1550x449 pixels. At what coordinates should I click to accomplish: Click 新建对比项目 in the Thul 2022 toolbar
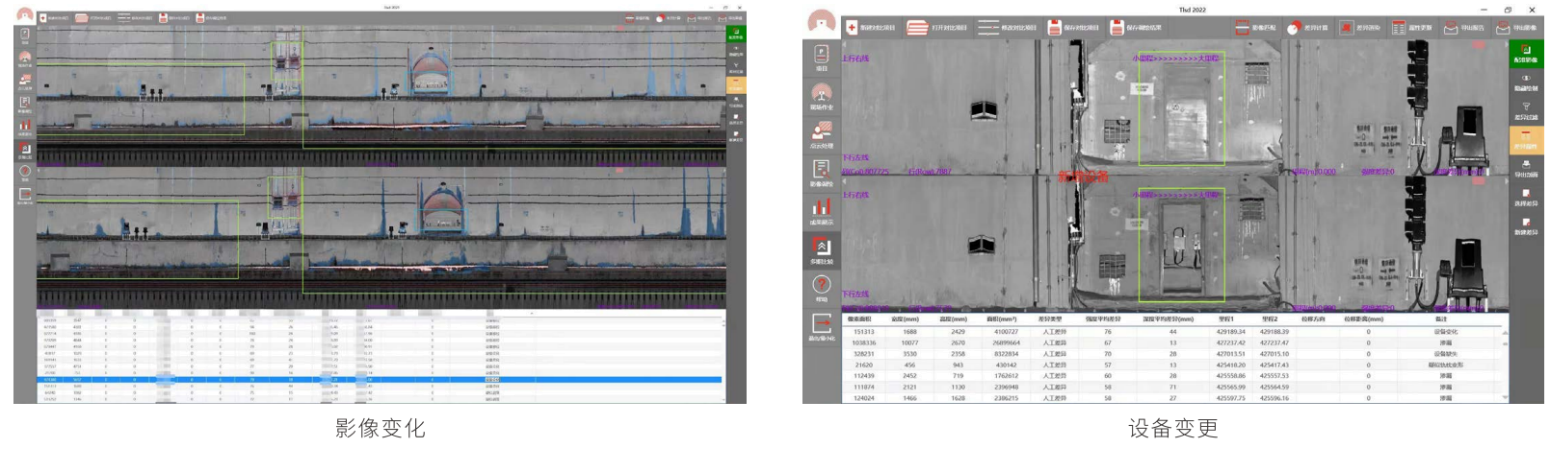[x=869, y=28]
